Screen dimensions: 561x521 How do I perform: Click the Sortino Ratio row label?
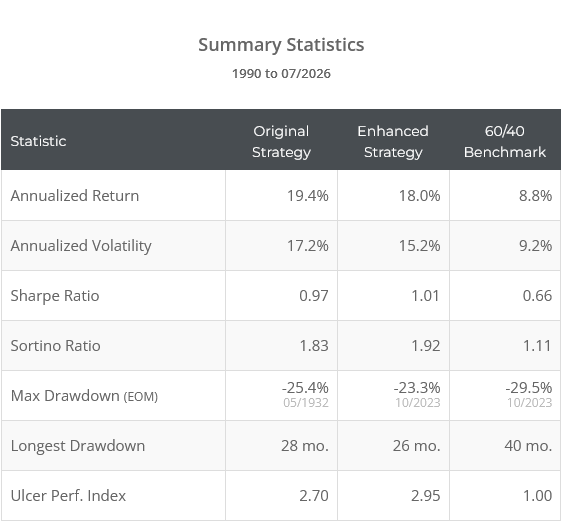(x=55, y=346)
